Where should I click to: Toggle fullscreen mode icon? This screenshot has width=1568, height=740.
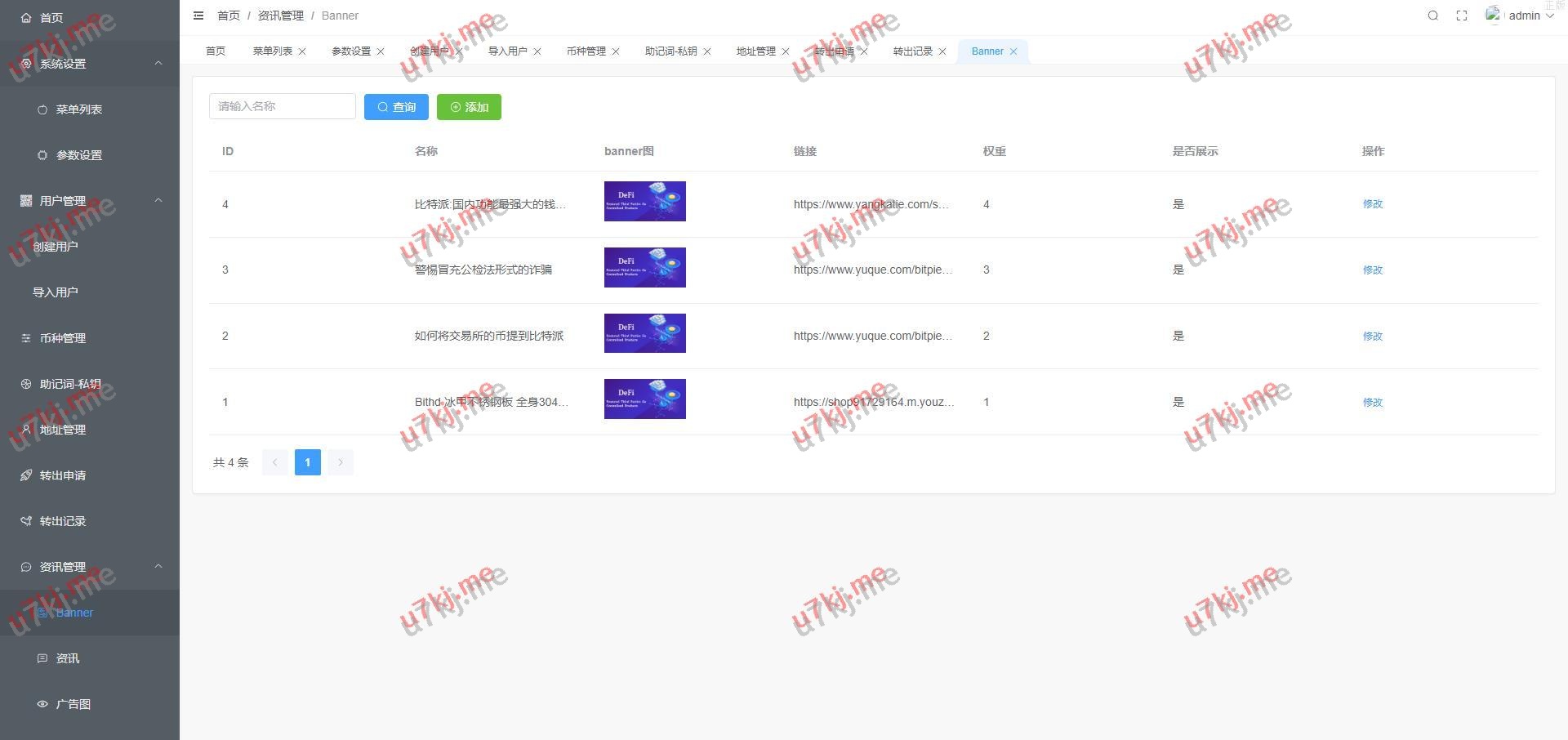point(1462,16)
